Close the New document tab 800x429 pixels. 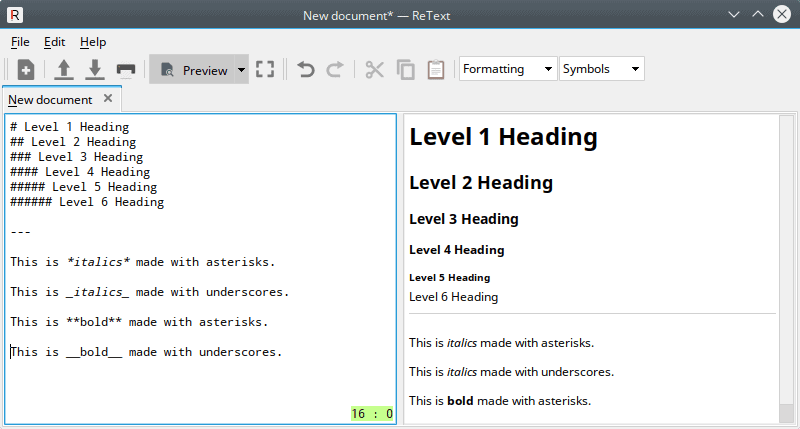click(x=108, y=99)
